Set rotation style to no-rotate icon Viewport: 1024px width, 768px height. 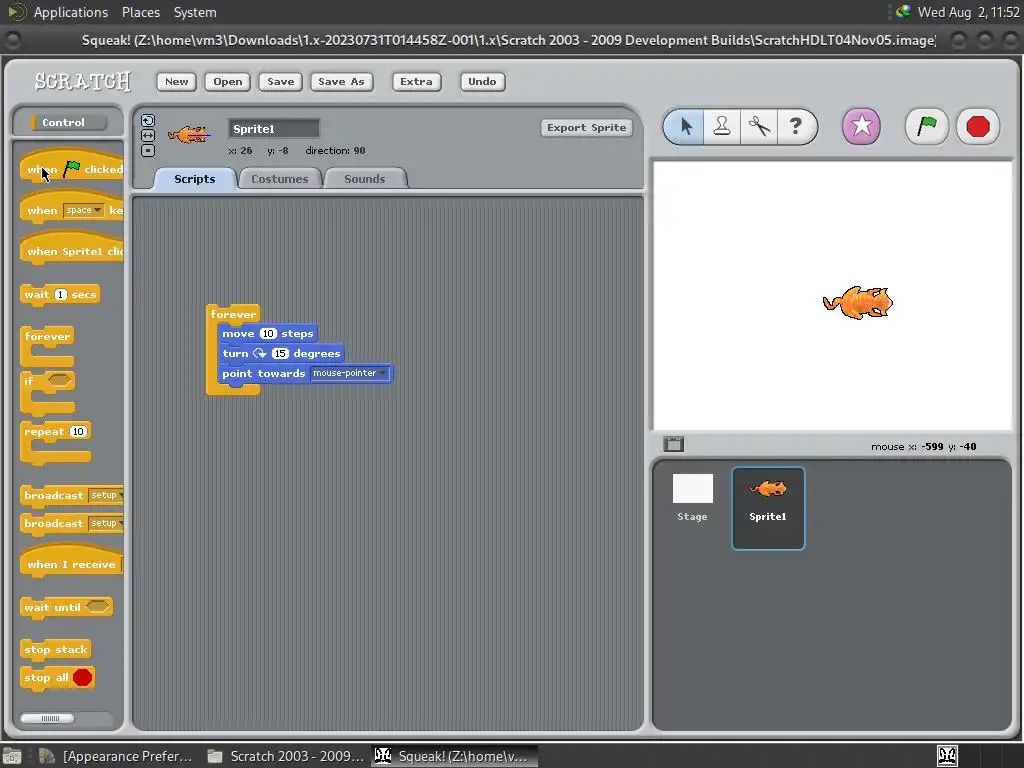coord(148,150)
